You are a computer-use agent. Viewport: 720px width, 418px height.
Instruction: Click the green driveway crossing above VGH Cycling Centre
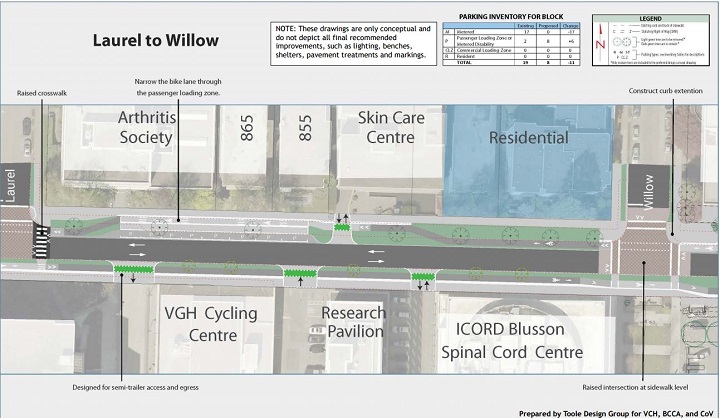(131, 269)
